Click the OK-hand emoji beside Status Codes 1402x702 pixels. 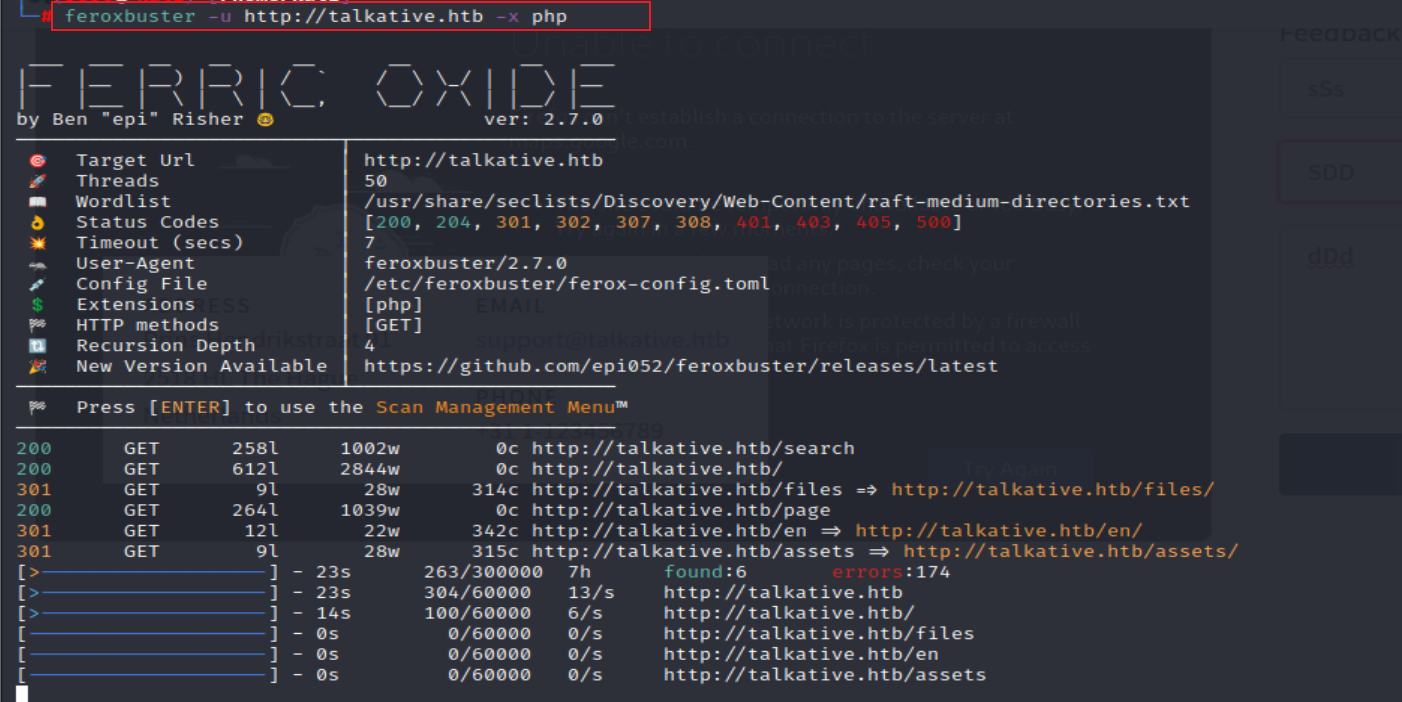38,222
